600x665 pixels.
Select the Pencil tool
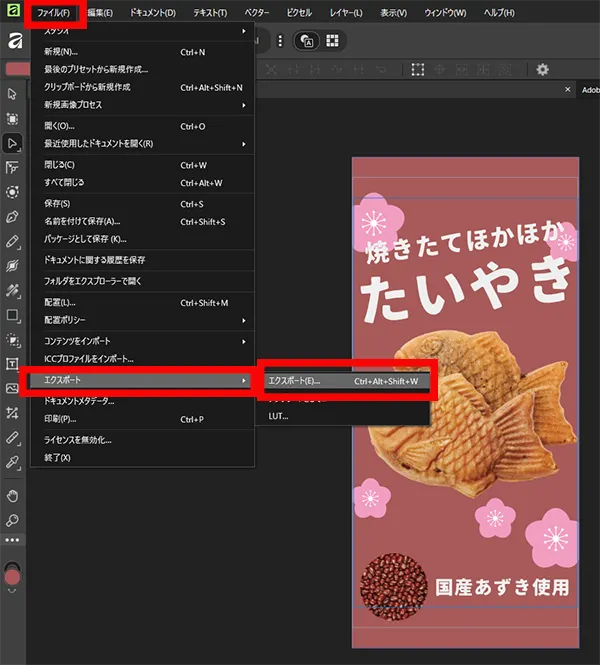tap(12, 241)
